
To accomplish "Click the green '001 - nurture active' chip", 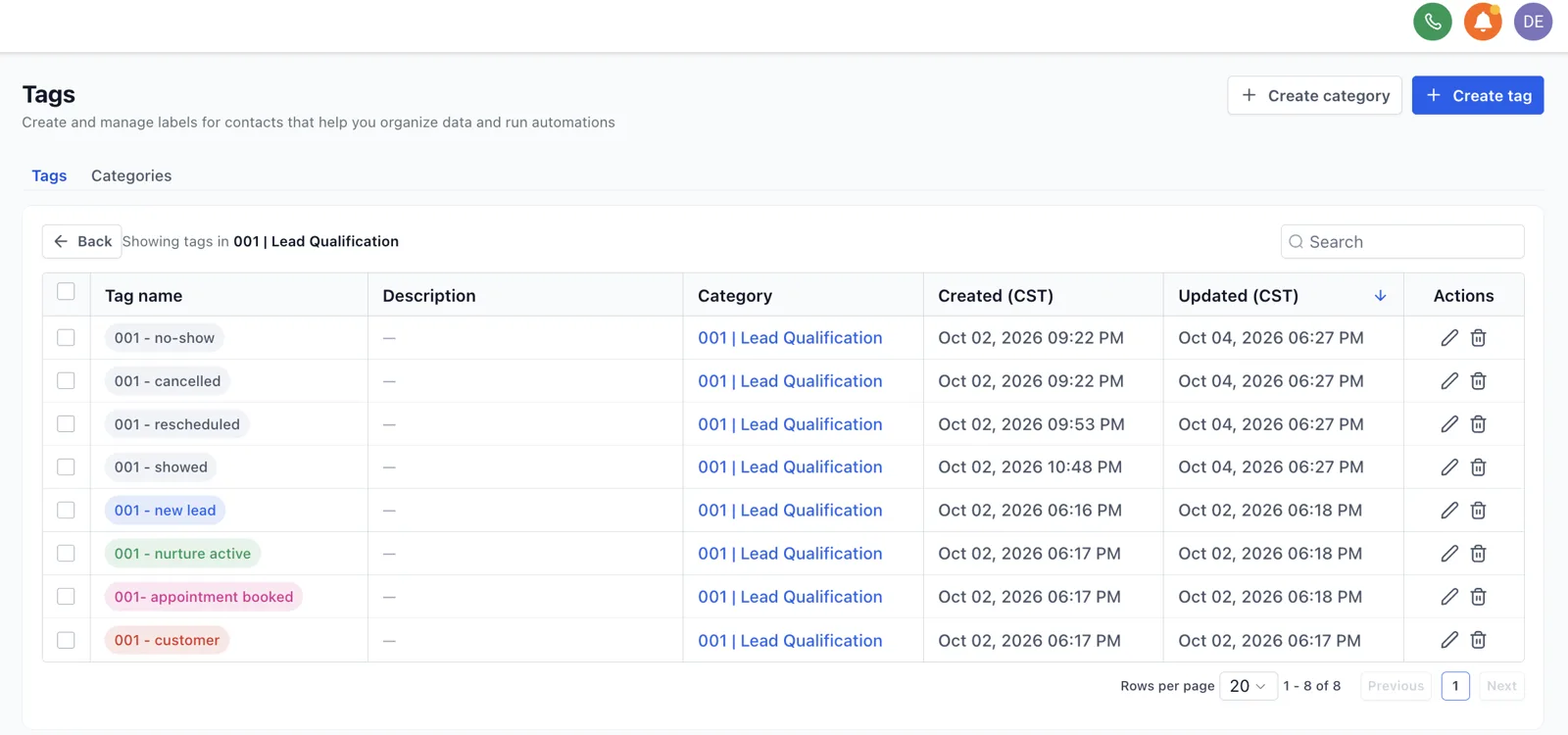I will [x=182, y=554].
